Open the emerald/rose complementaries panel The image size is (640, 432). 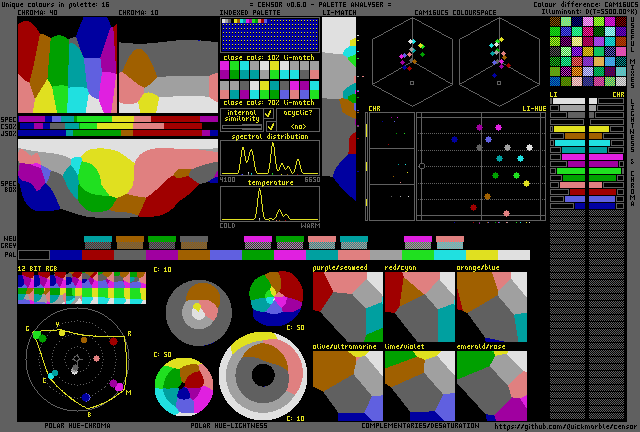(492, 386)
